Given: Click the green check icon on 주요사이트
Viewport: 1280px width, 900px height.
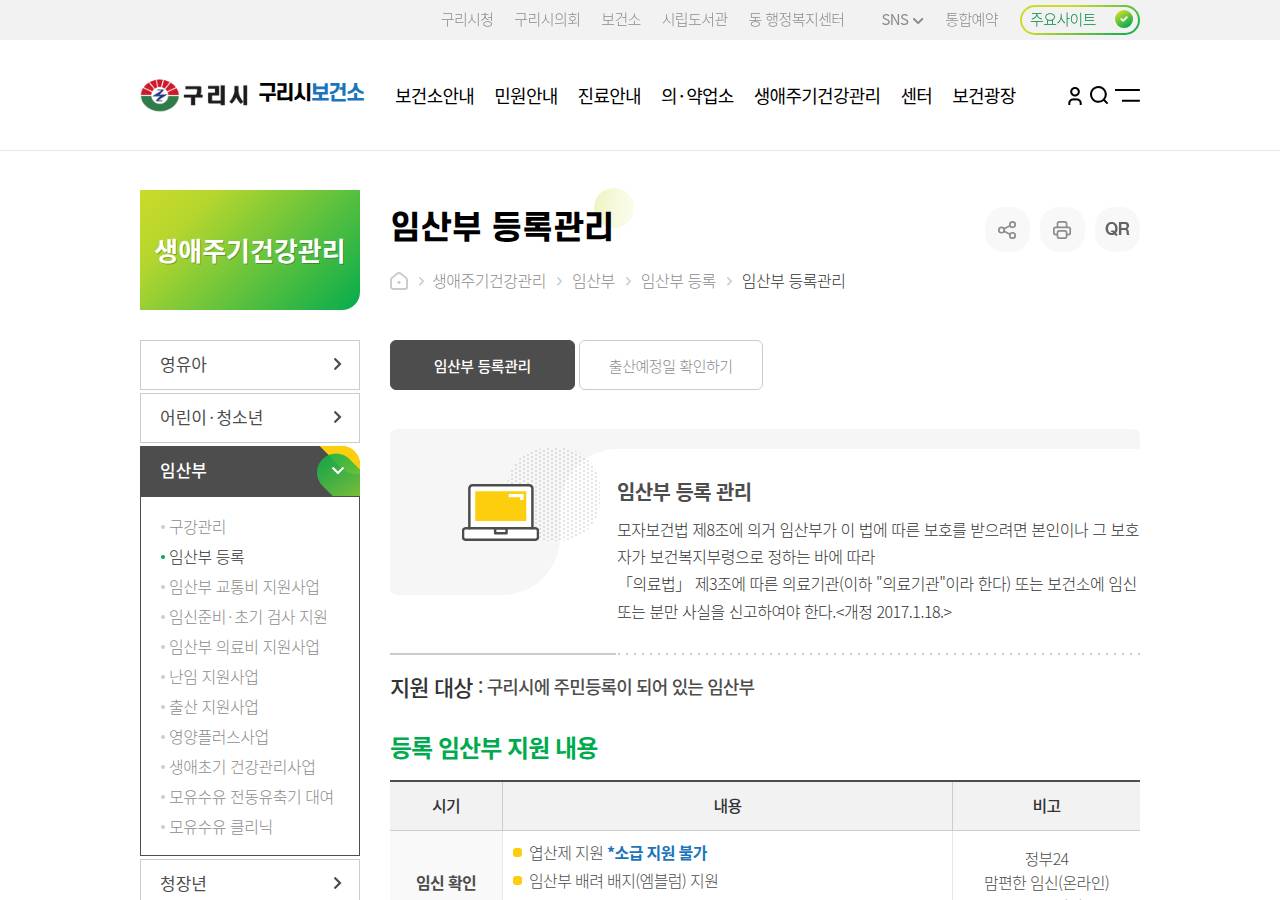Looking at the screenshot, I should [x=1124, y=19].
